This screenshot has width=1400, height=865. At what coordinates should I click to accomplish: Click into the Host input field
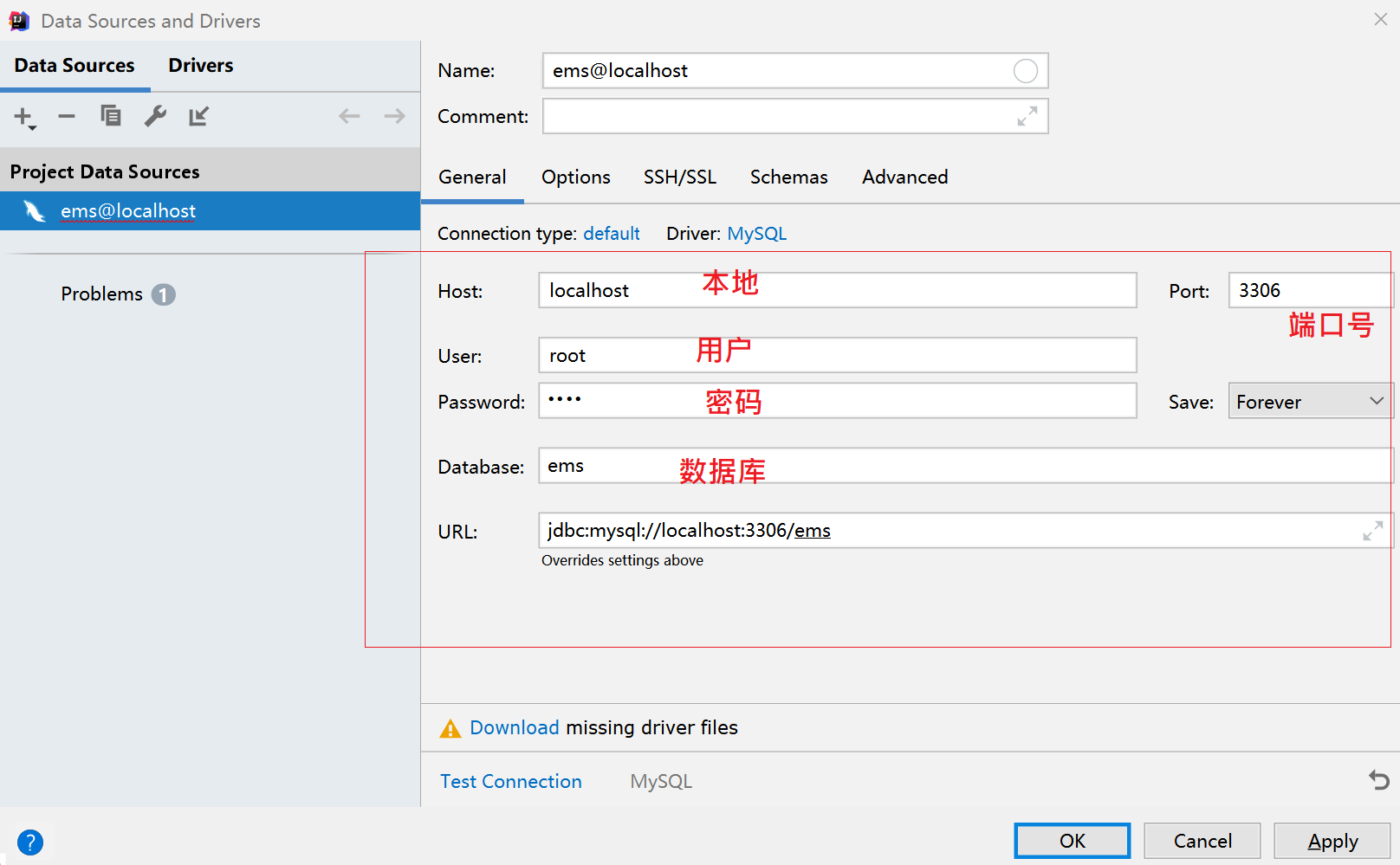(x=836, y=291)
